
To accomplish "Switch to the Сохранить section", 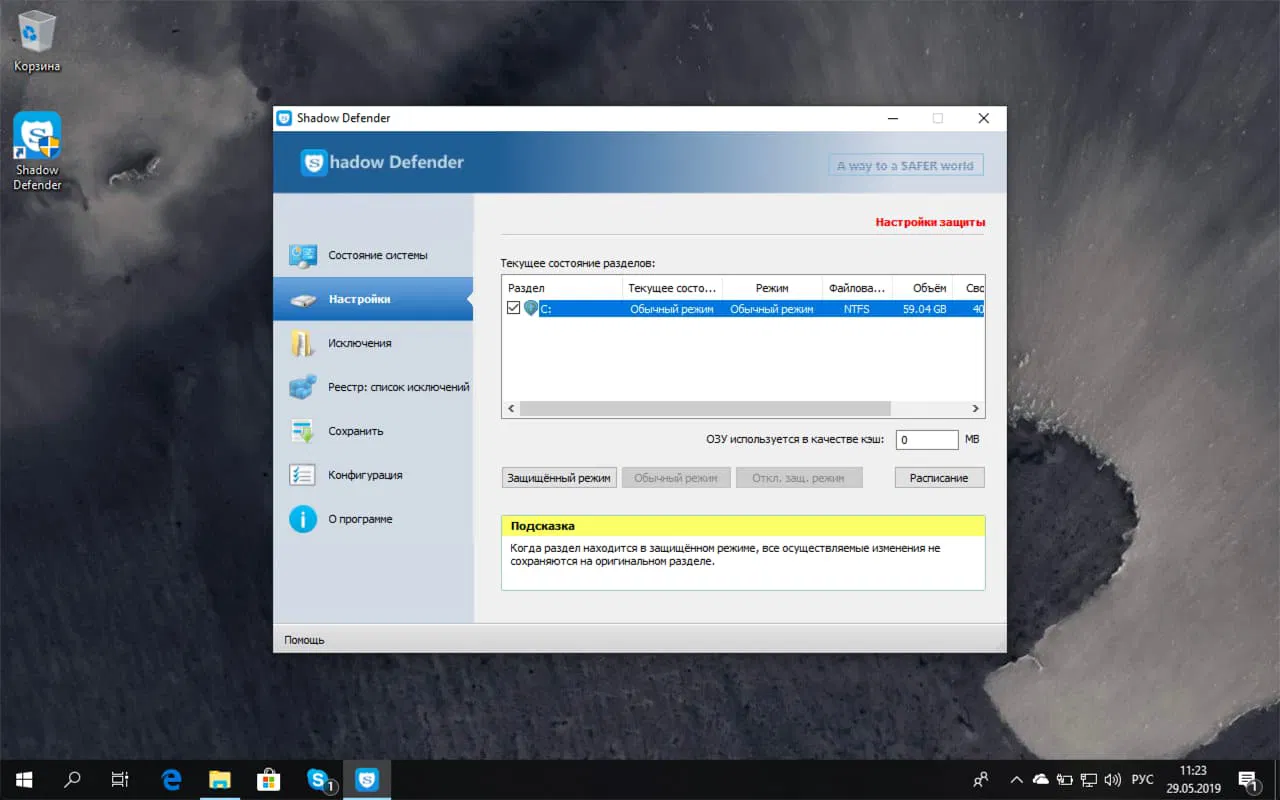I will click(373, 431).
